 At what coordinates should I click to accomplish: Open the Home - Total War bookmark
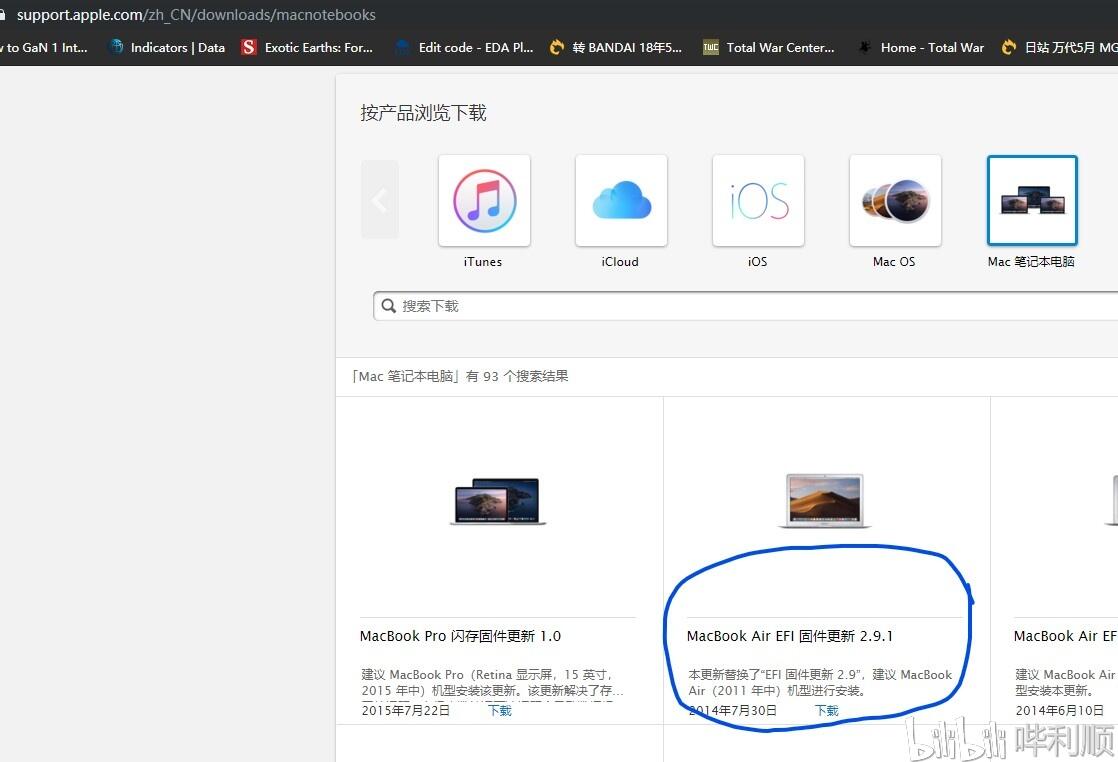[920, 48]
